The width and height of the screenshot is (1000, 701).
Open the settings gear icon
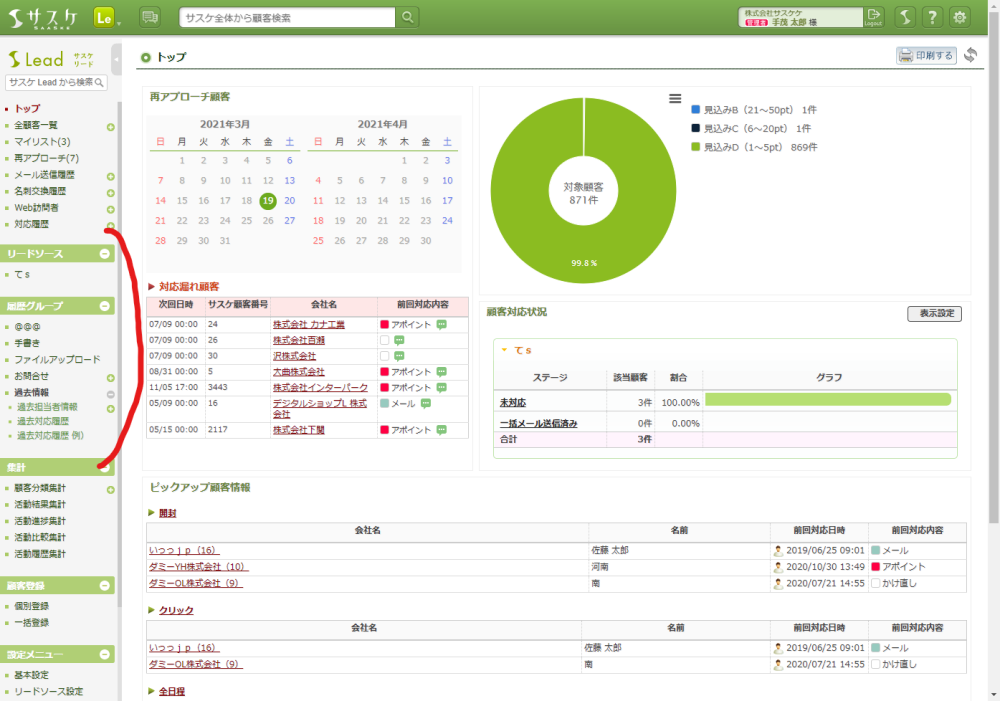tap(960, 17)
